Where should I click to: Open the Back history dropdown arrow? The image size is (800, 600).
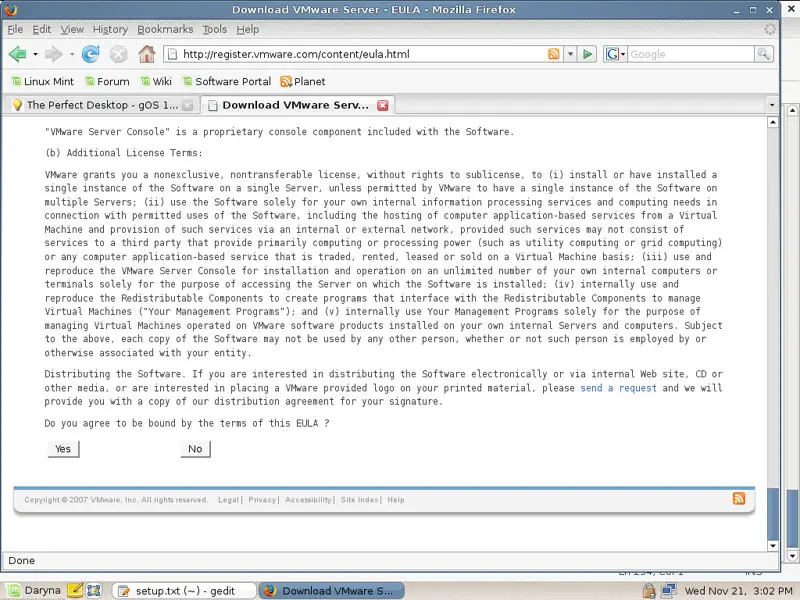point(35,54)
